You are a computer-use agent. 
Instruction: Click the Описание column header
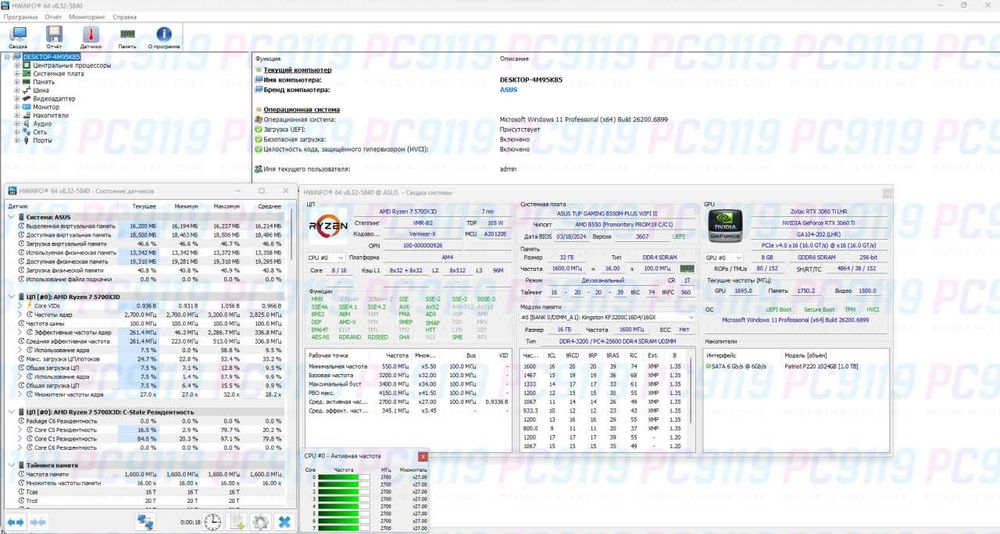(514, 58)
